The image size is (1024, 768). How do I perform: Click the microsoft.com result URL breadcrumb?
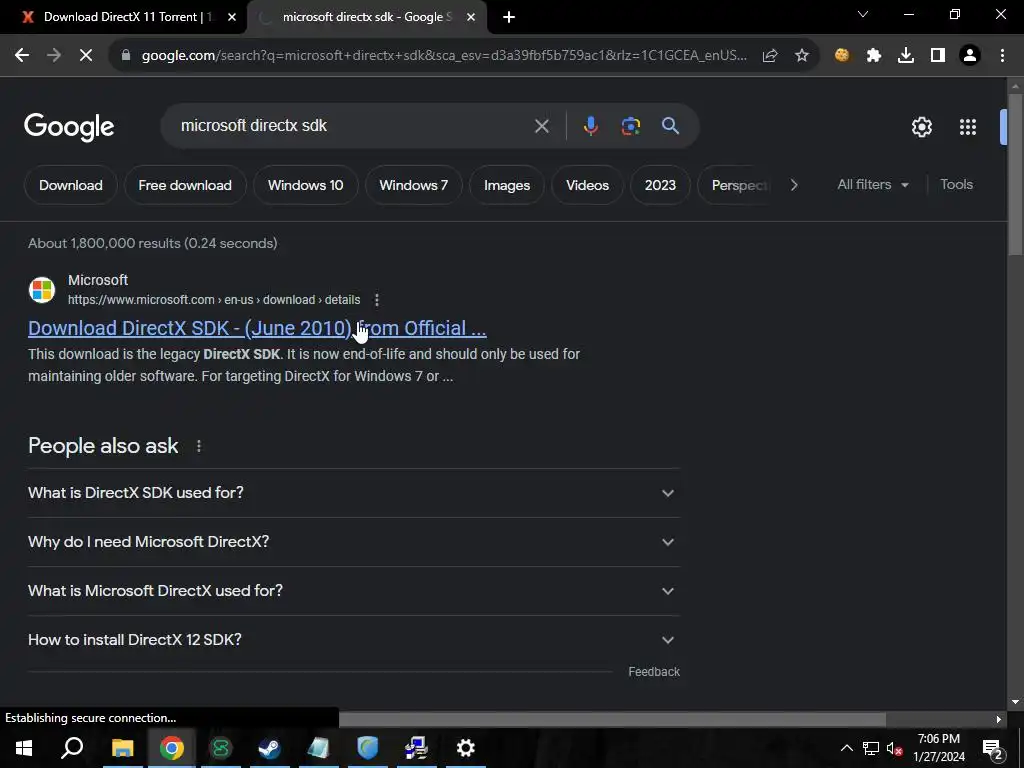[214, 300]
